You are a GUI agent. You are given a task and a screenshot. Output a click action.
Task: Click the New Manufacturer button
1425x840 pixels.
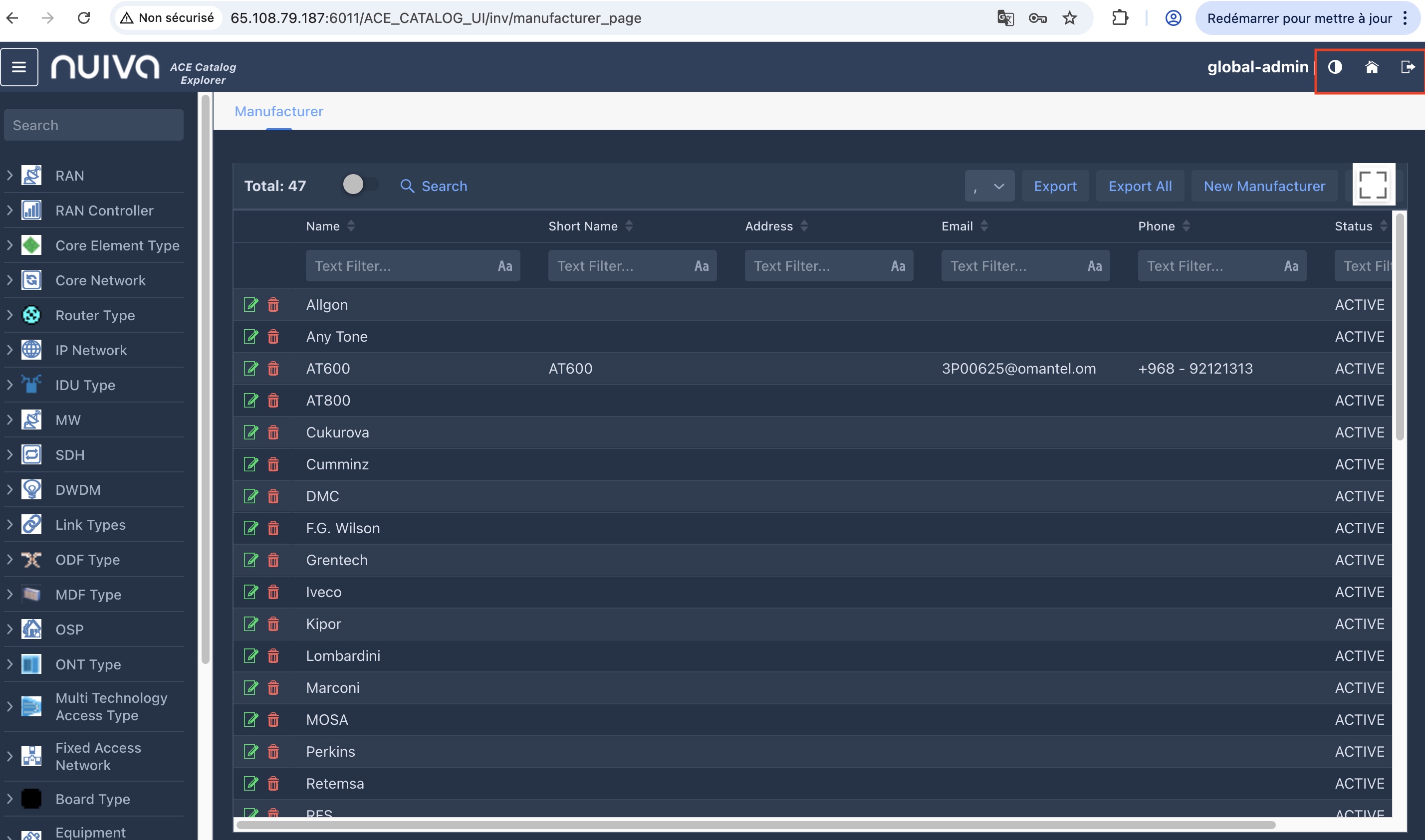click(1264, 186)
